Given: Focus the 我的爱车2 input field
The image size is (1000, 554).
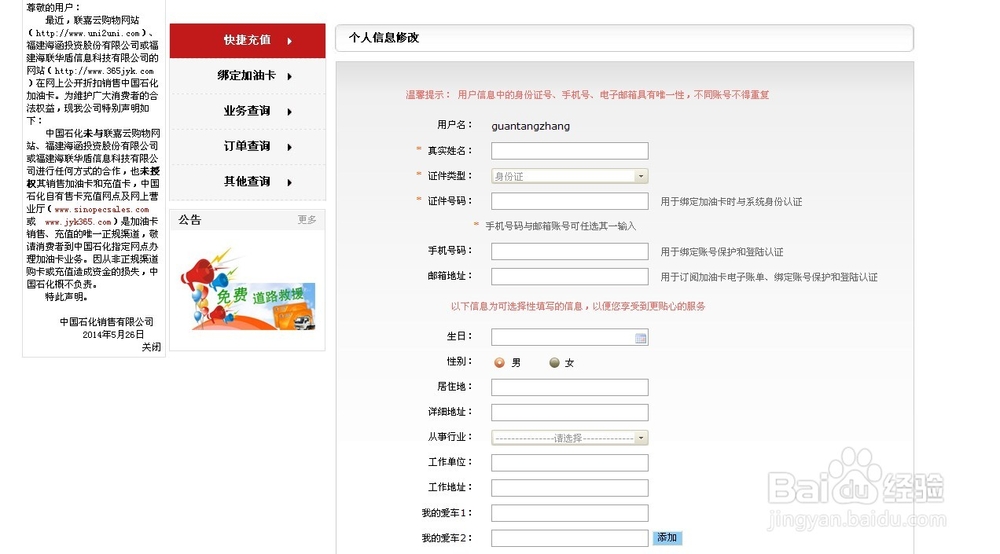Looking at the screenshot, I should click(570, 538).
